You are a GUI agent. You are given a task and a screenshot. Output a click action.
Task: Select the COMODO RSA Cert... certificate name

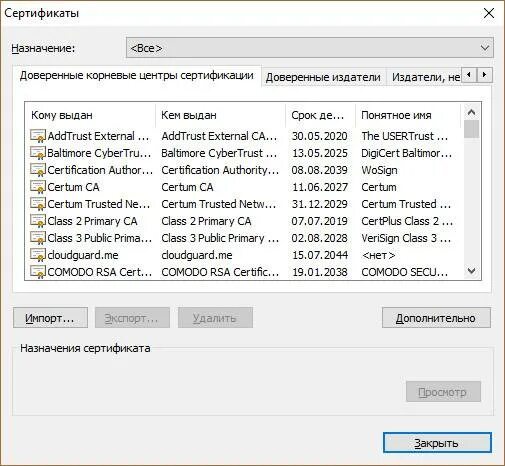pyautogui.click(x=99, y=272)
